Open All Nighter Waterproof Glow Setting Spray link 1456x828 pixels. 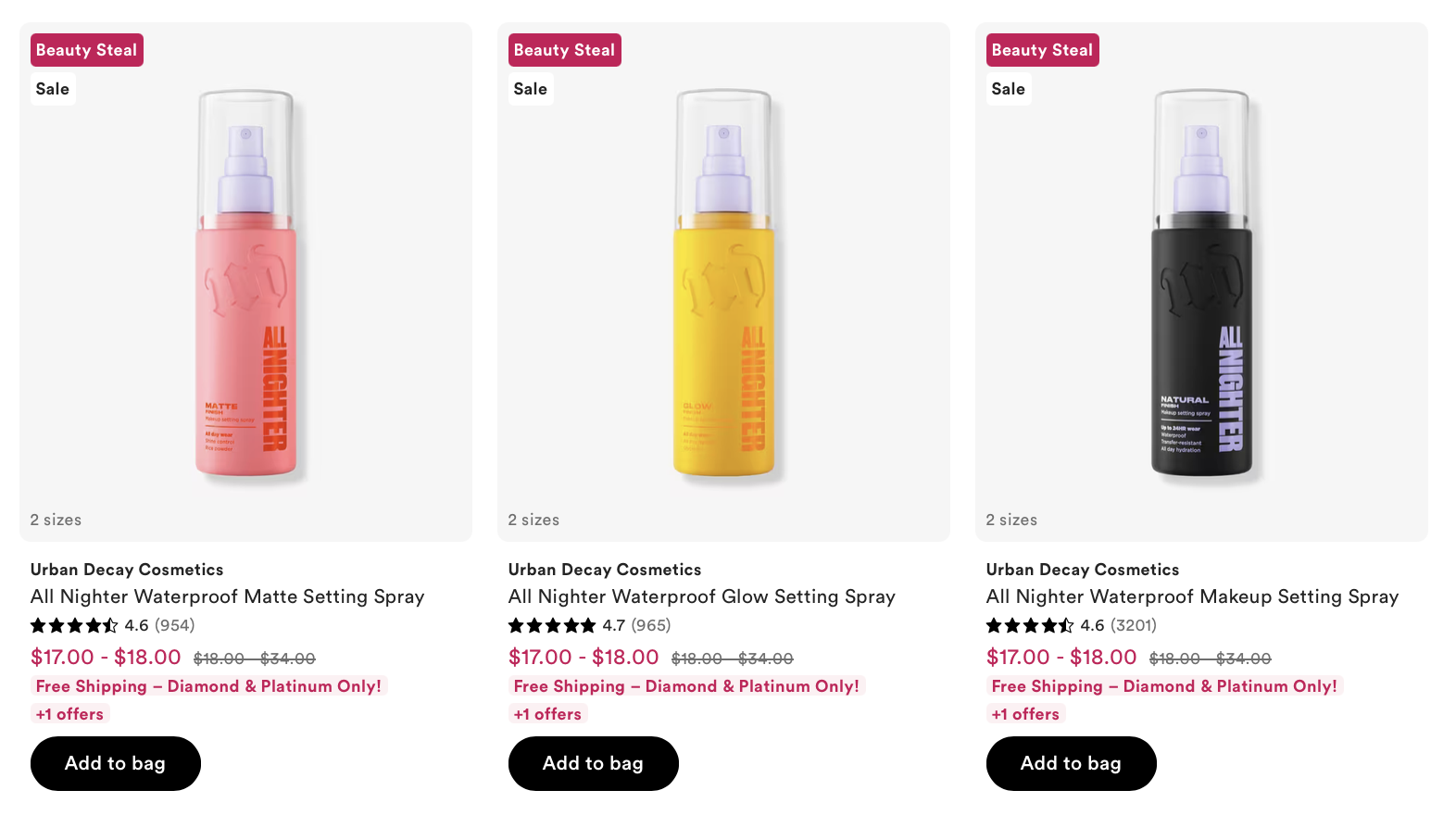pos(702,596)
